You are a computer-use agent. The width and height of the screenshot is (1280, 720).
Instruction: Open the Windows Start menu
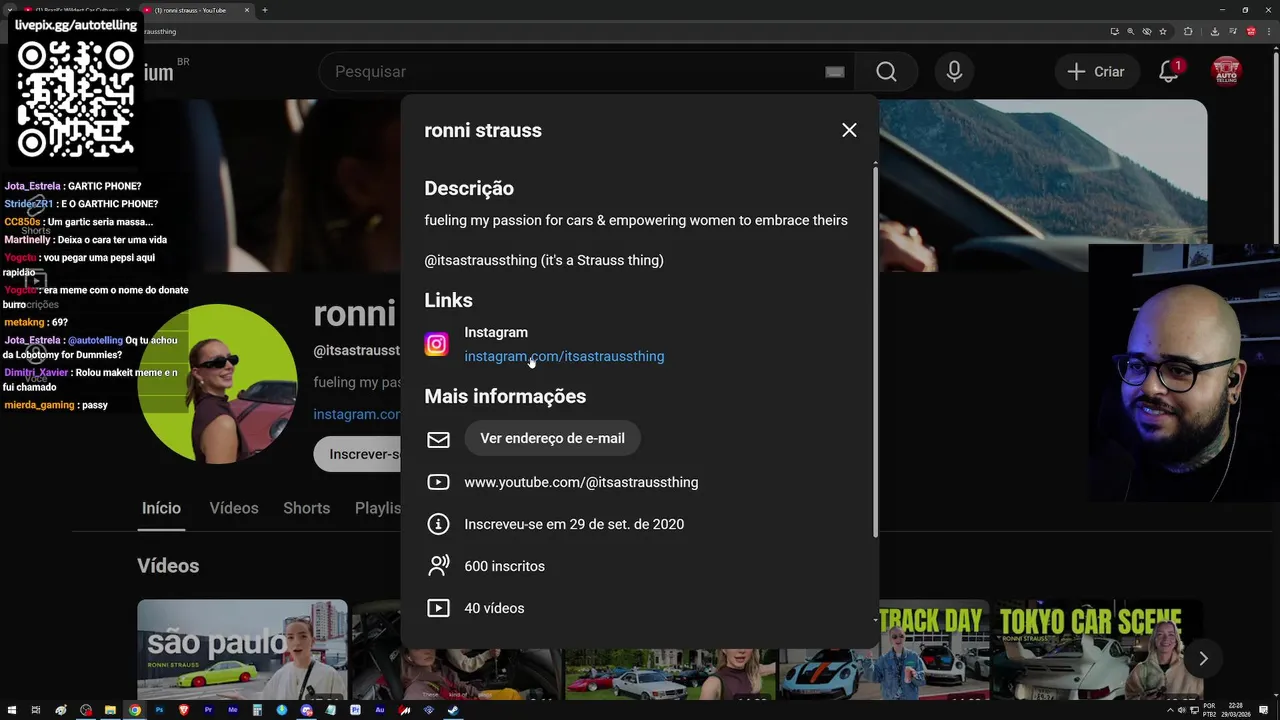pyautogui.click(x=11, y=710)
